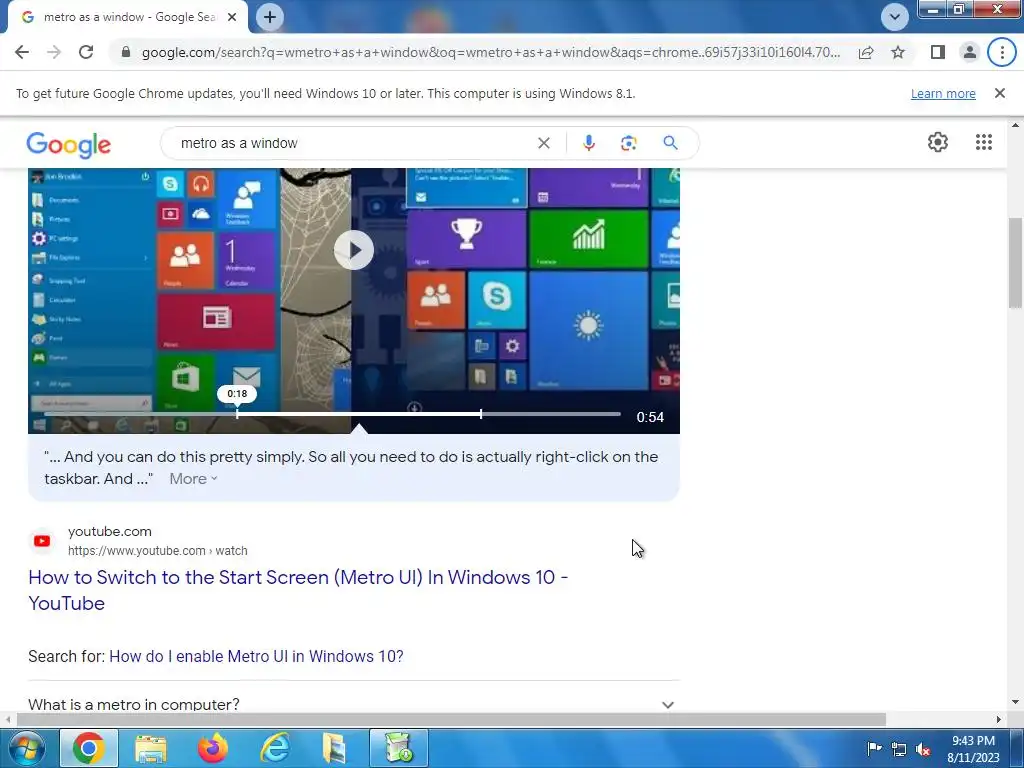
Task: Go back to the previous page
Action: [22, 52]
